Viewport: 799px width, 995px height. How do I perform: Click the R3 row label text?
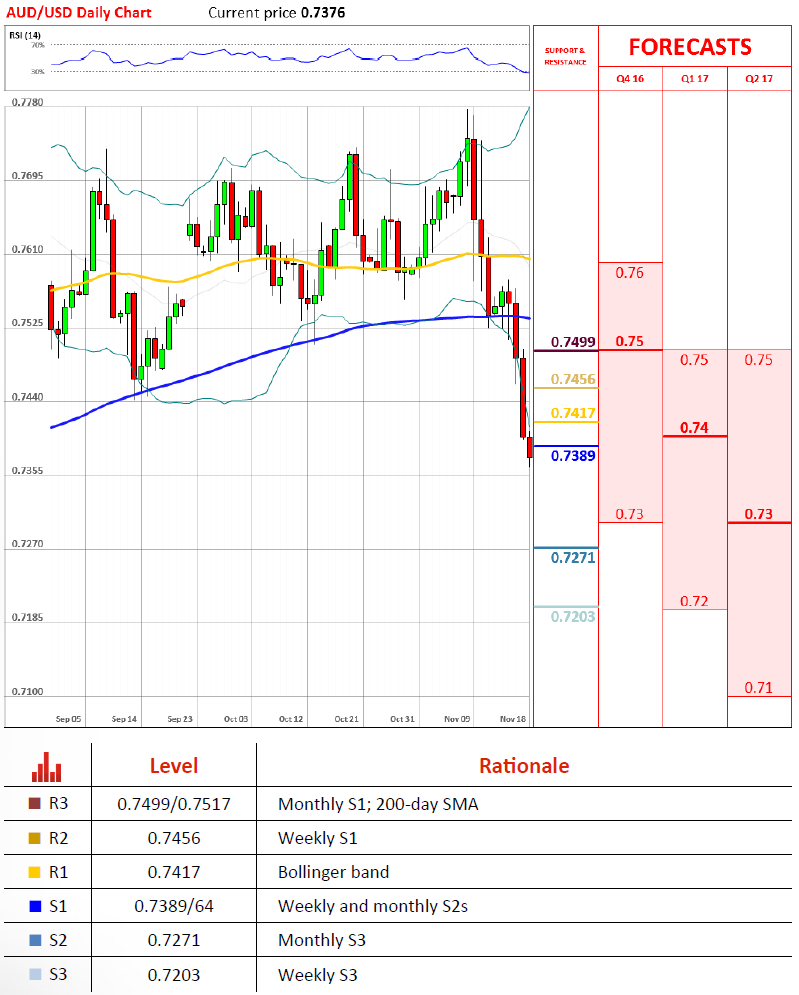[58, 803]
